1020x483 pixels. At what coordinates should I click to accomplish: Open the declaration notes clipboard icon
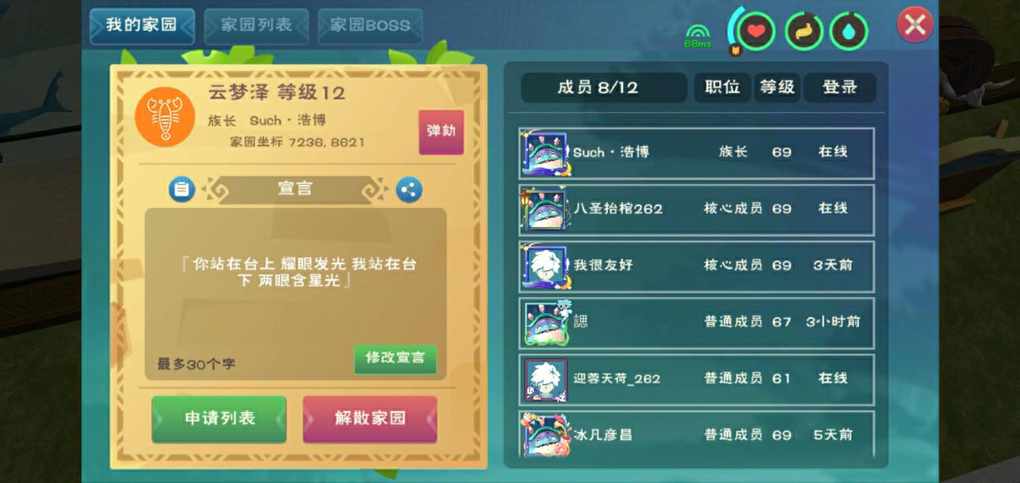coord(181,189)
